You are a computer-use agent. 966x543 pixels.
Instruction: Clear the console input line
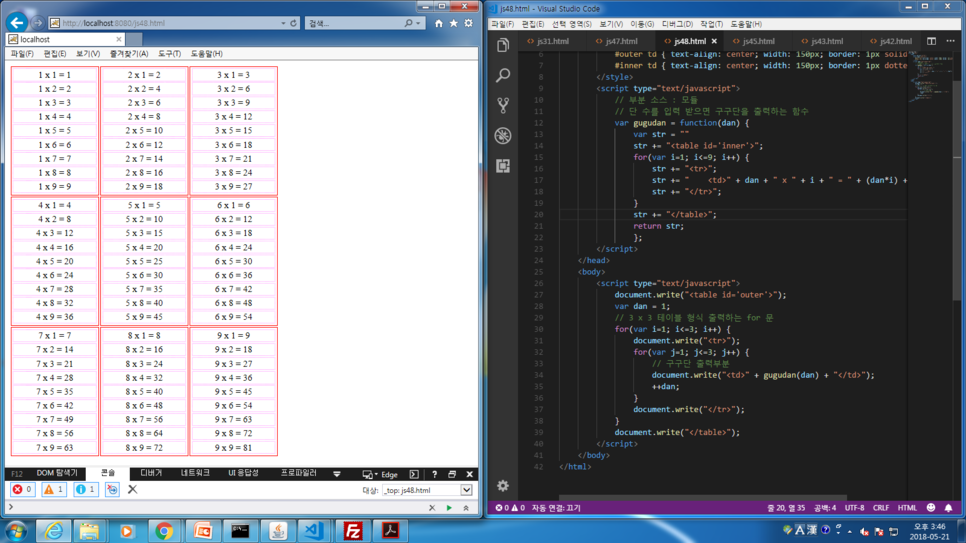[432, 508]
